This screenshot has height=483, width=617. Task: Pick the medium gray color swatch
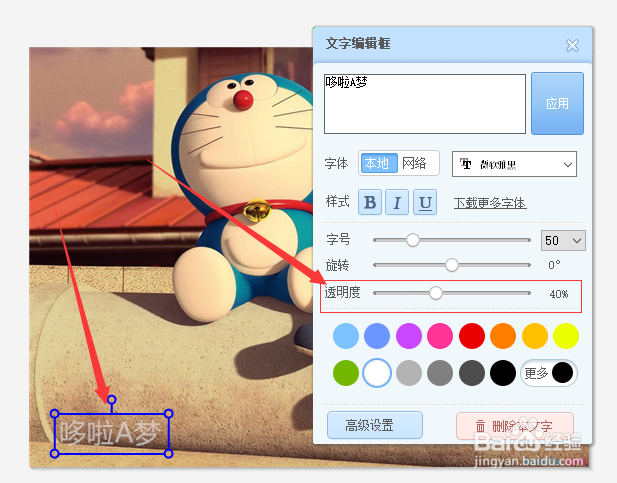coord(440,373)
